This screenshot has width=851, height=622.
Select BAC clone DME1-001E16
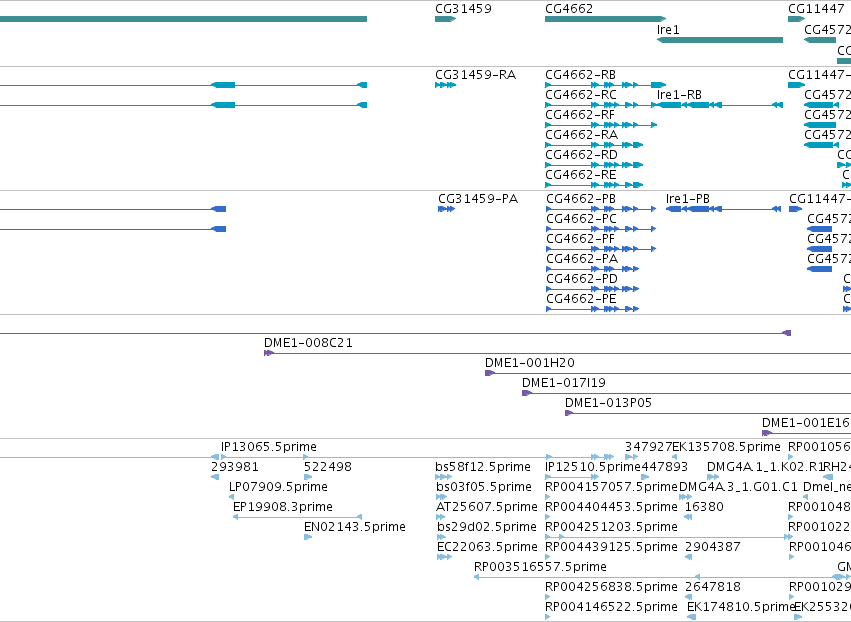[x=805, y=423]
